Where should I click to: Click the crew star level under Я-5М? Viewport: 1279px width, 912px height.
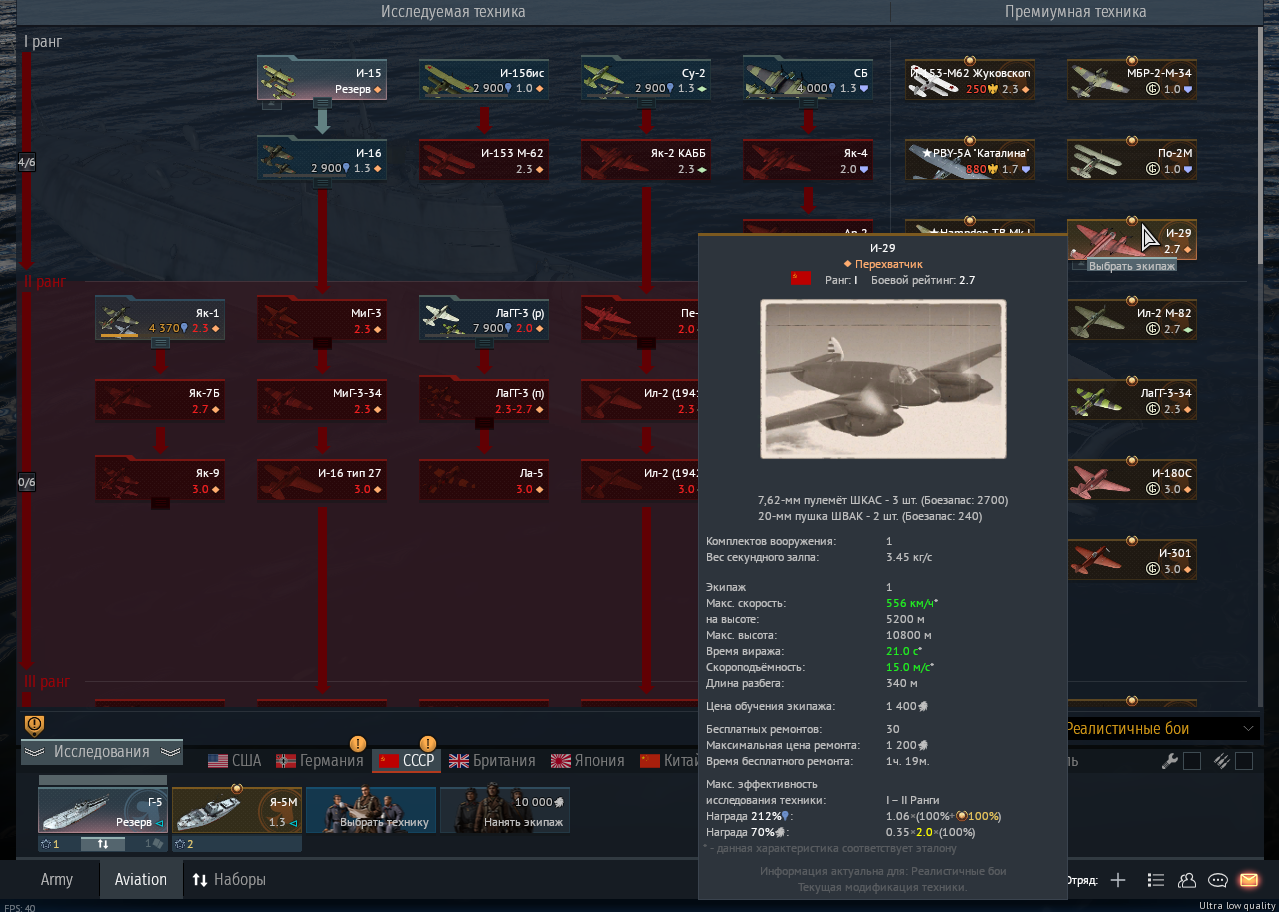(183, 844)
